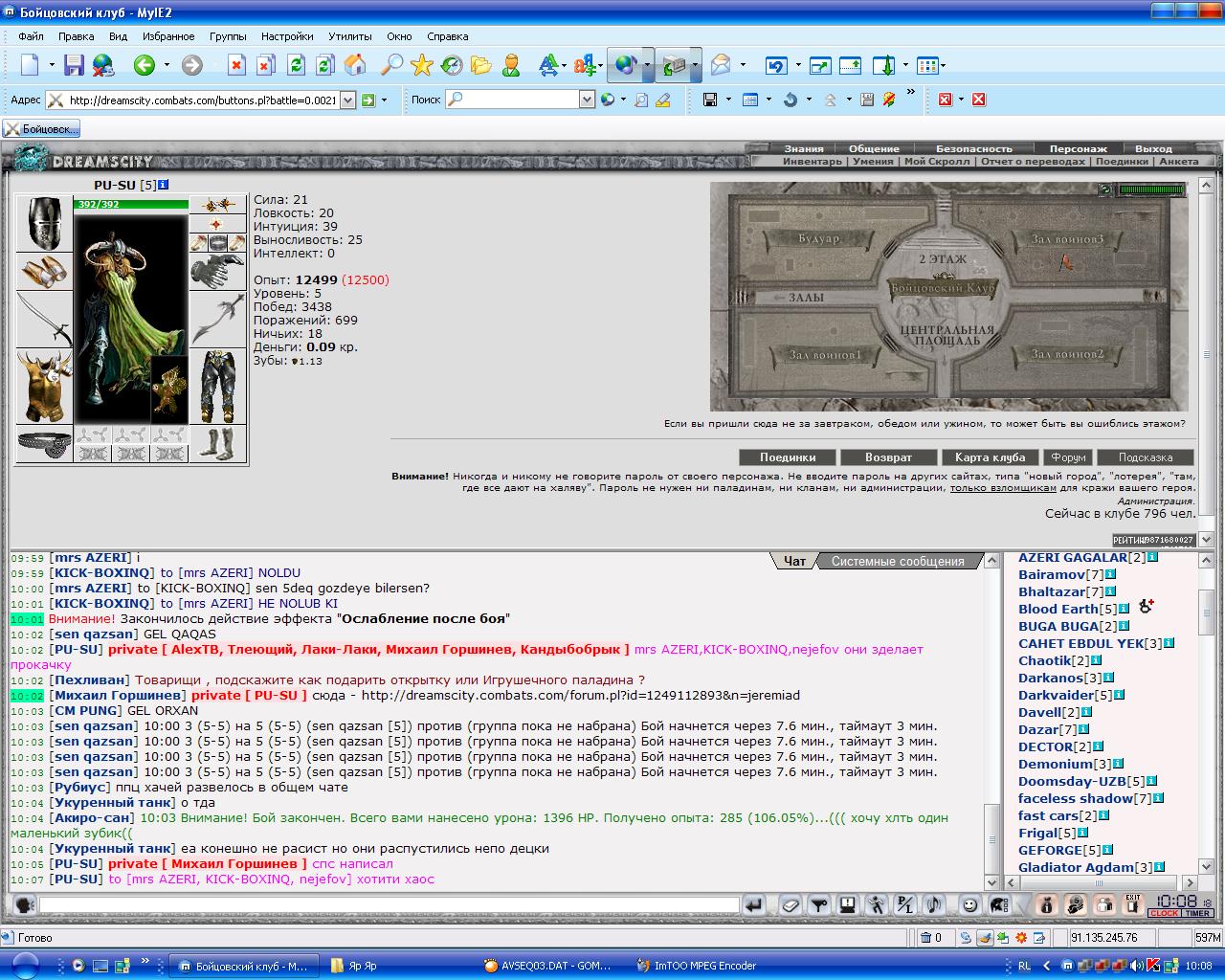Click the running figure icon in chat bar

pos(876,904)
